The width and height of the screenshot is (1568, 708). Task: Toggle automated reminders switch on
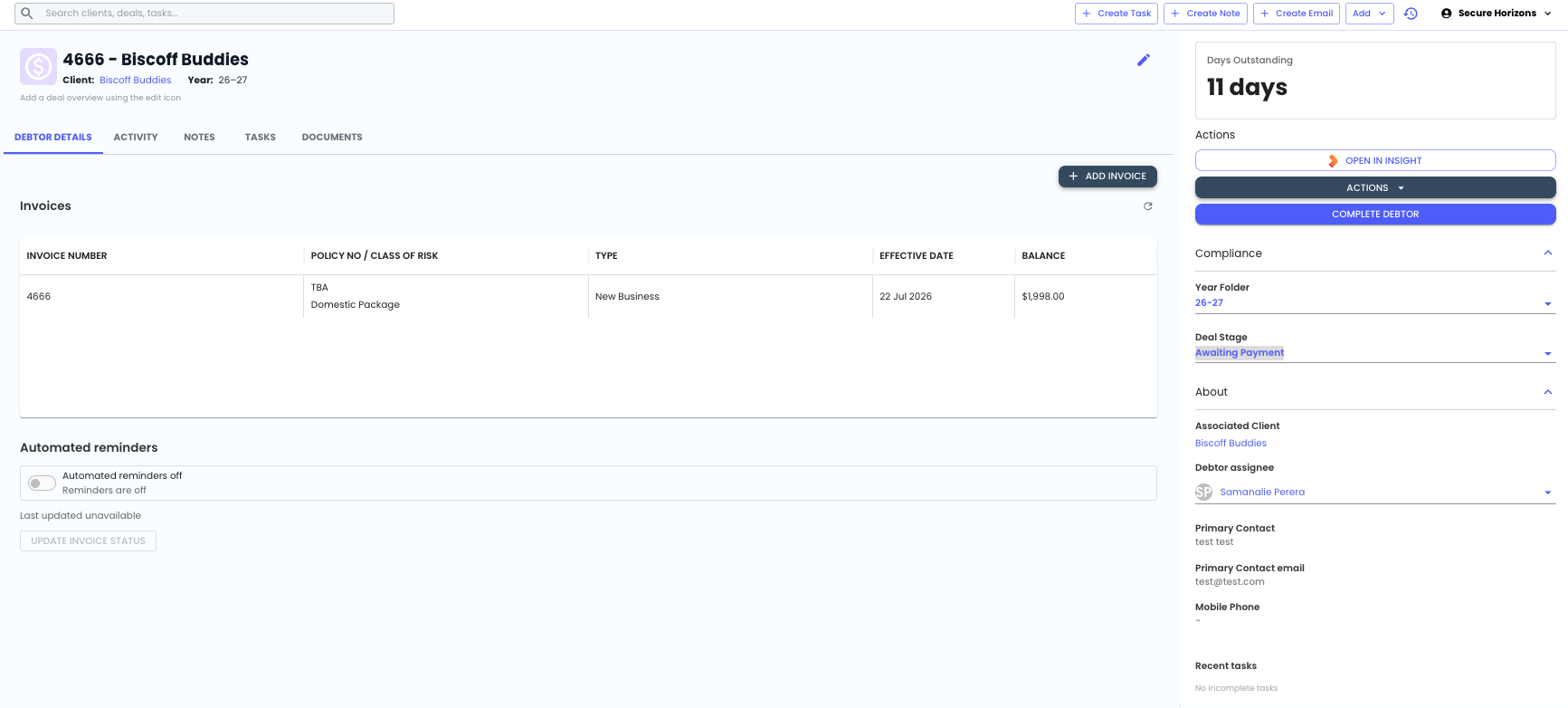click(x=42, y=483)
